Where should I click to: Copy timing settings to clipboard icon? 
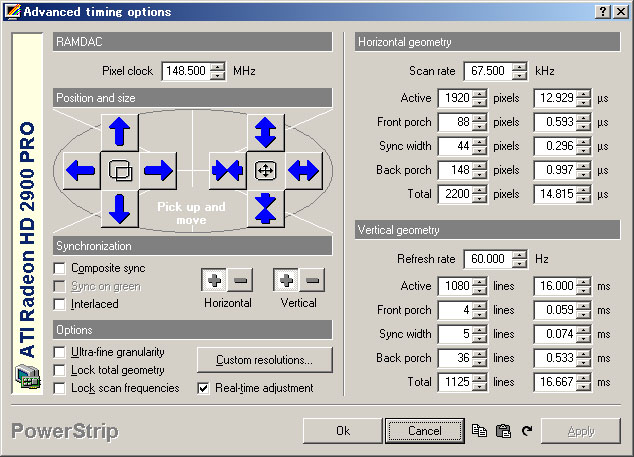[x=480, y=431]
